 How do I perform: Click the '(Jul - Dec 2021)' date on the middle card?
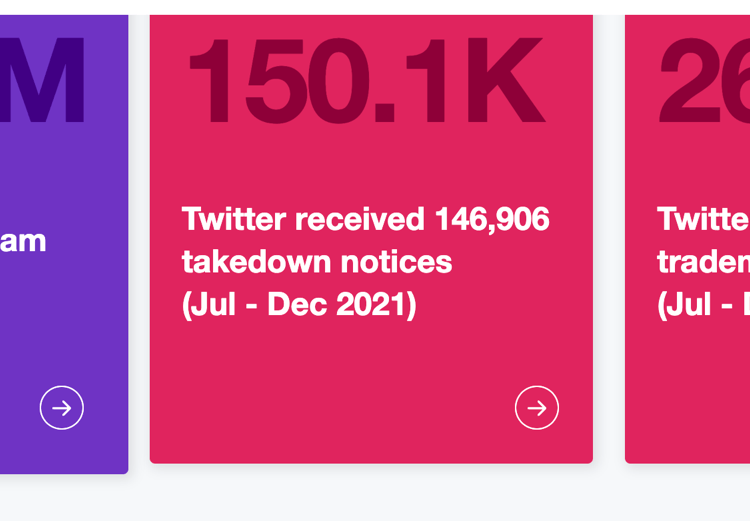pos(299,305)
